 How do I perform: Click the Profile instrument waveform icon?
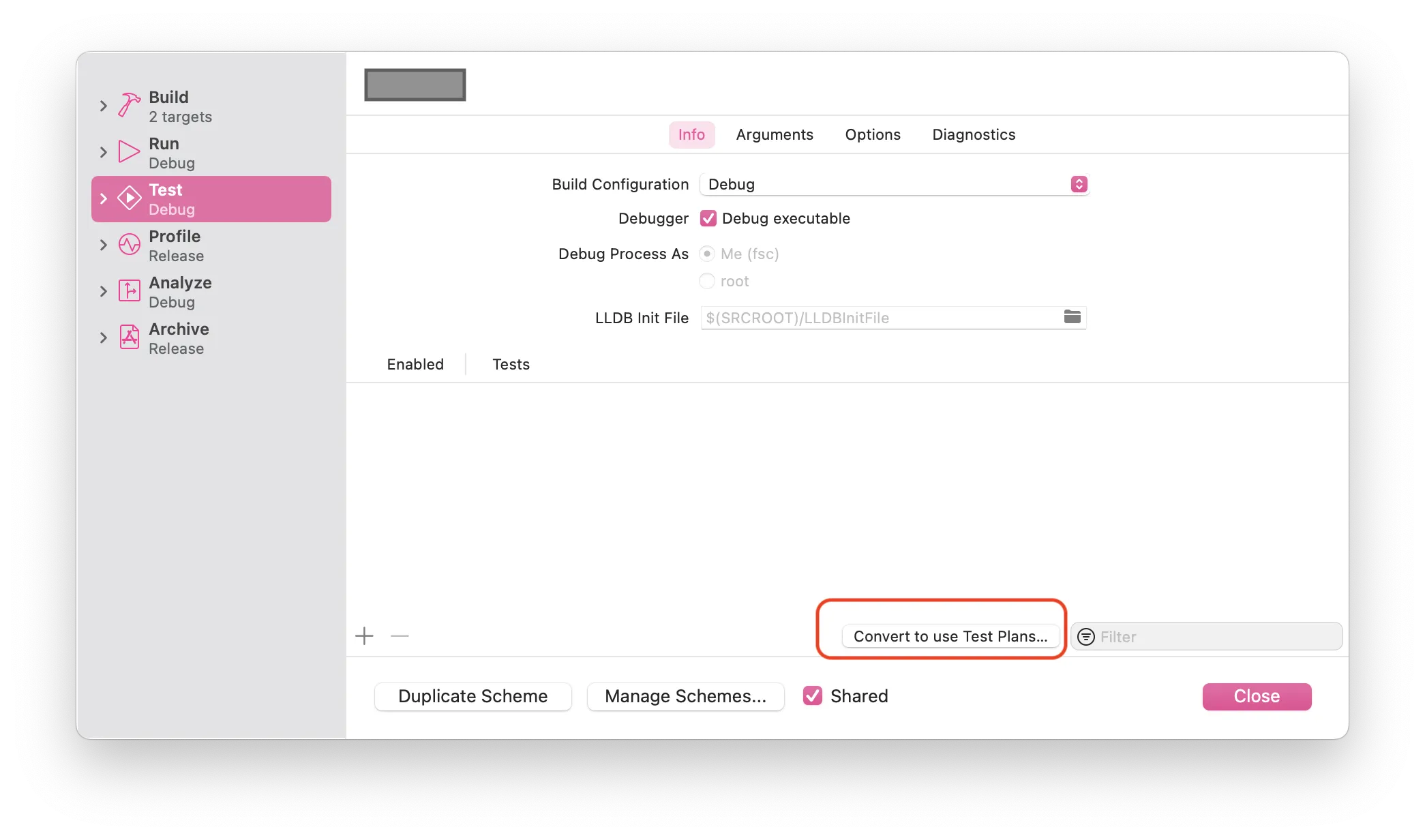click(129, 244)
